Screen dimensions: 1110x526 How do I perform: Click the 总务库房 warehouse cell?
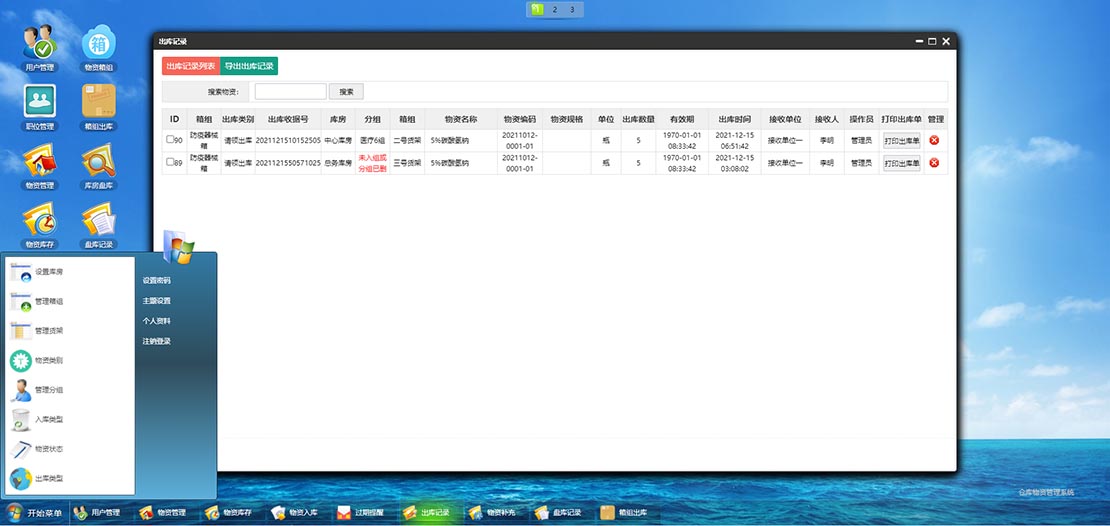click(x=338, y=163)
